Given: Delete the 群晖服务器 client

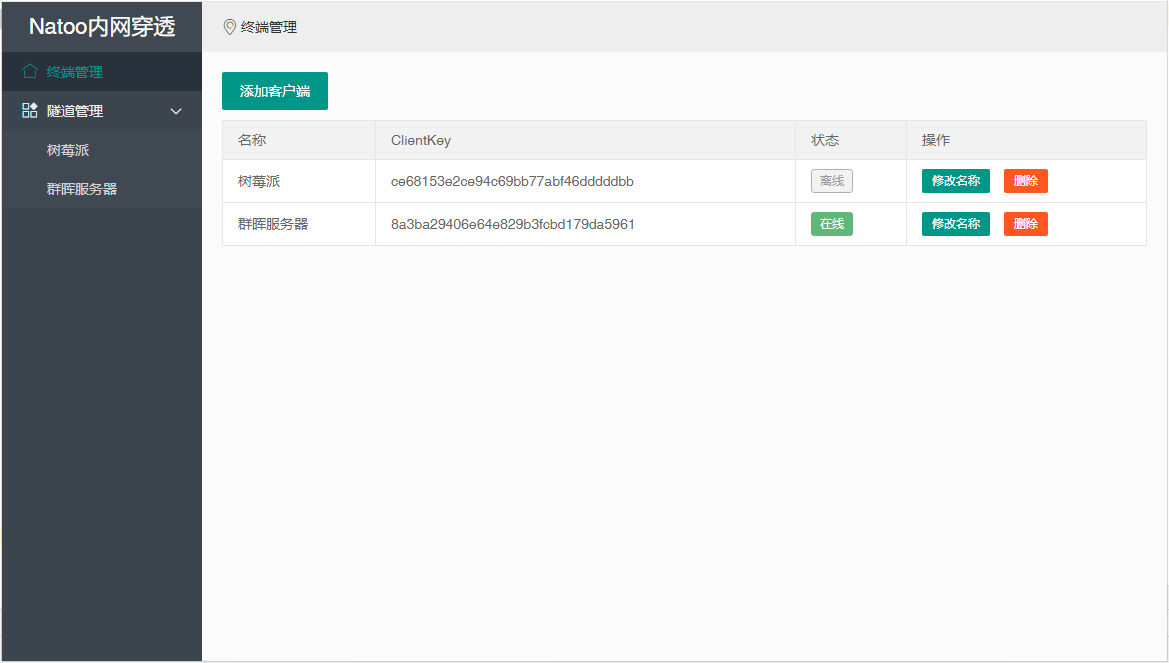Looking at the screenshot, I should [x=1026, y=224].
